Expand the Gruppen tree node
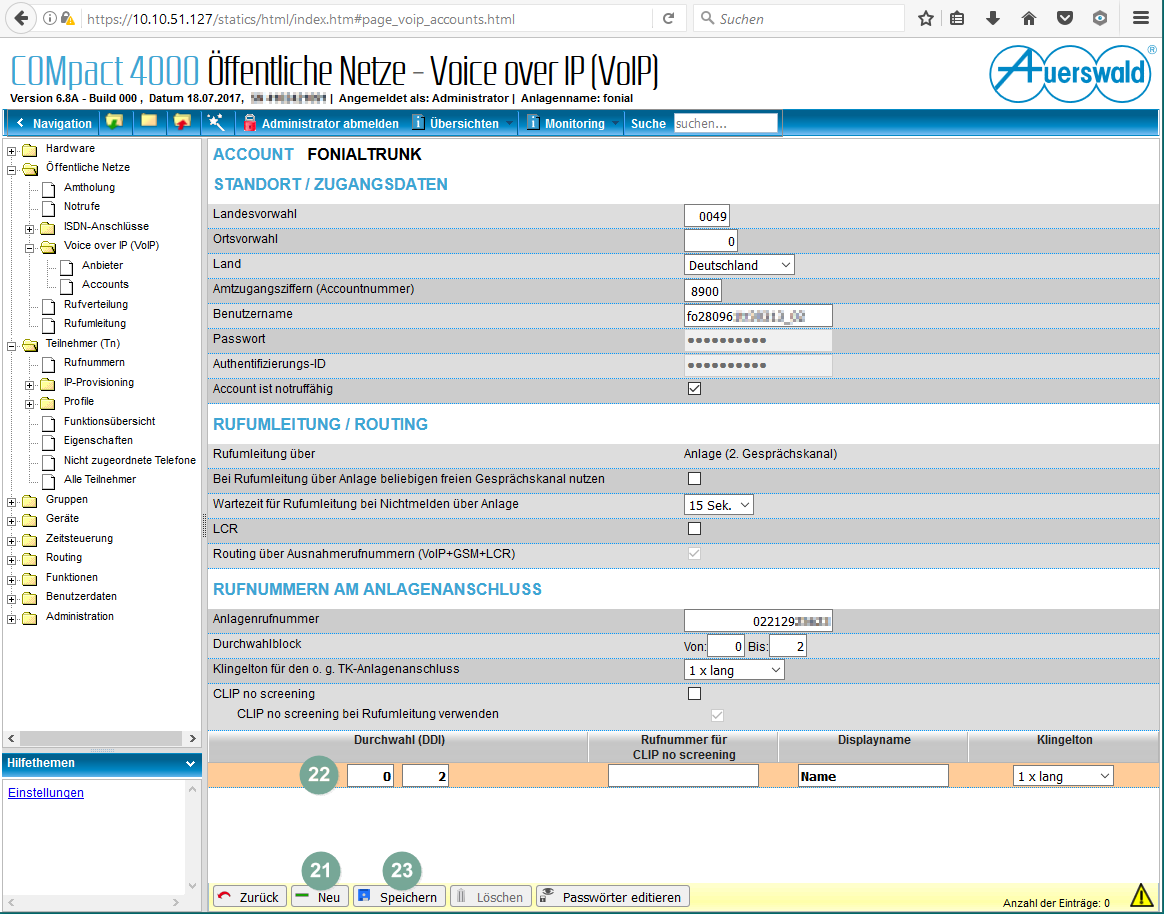 click(x=12, y=502)
